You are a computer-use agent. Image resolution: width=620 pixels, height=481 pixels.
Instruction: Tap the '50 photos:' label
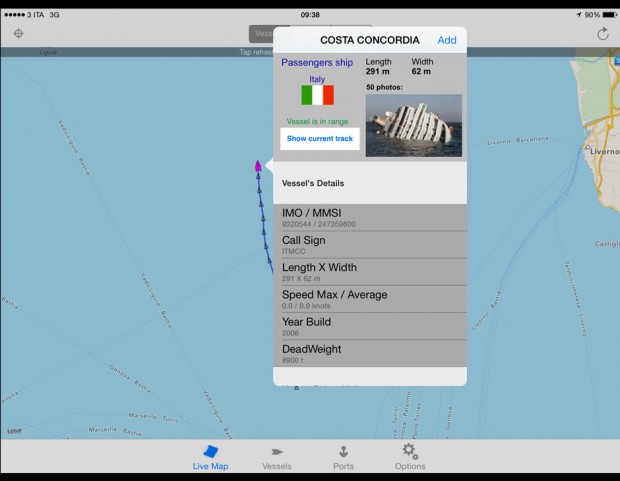click(384, 87)
